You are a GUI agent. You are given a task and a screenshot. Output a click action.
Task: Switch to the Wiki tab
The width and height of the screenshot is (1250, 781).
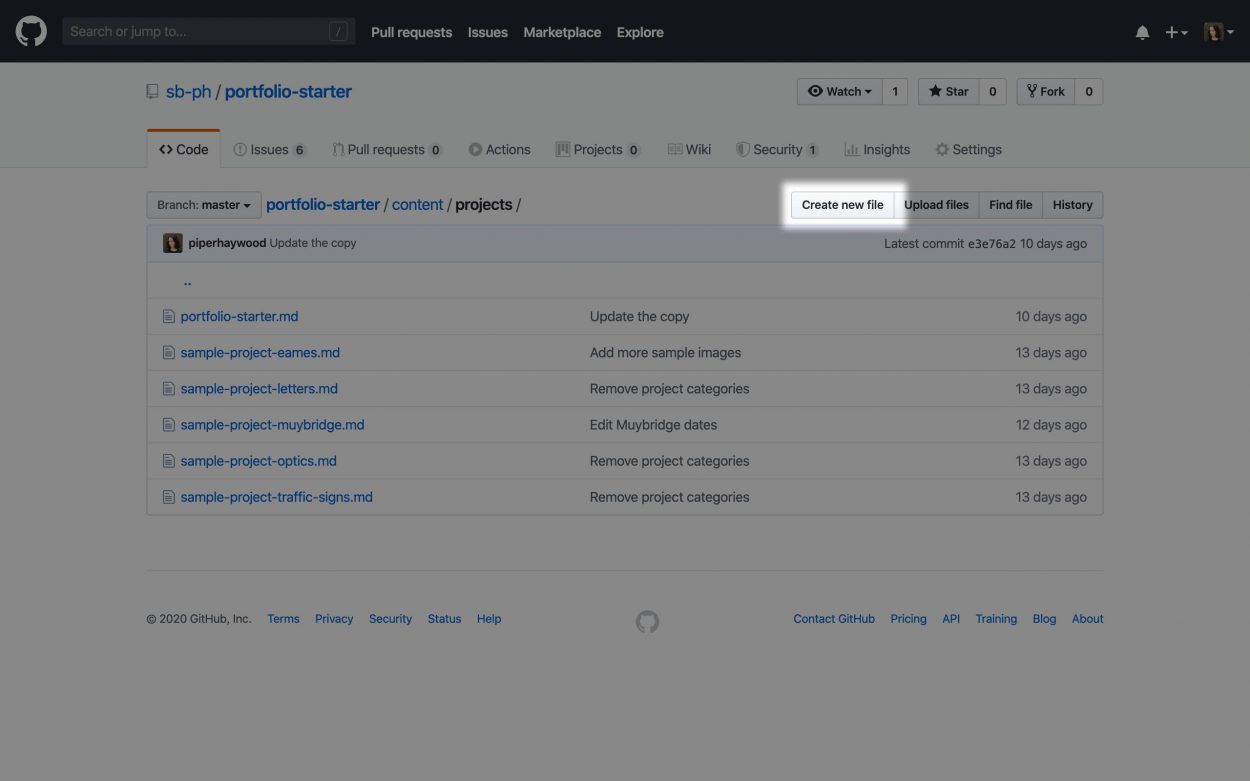click(x=689, y=149)
